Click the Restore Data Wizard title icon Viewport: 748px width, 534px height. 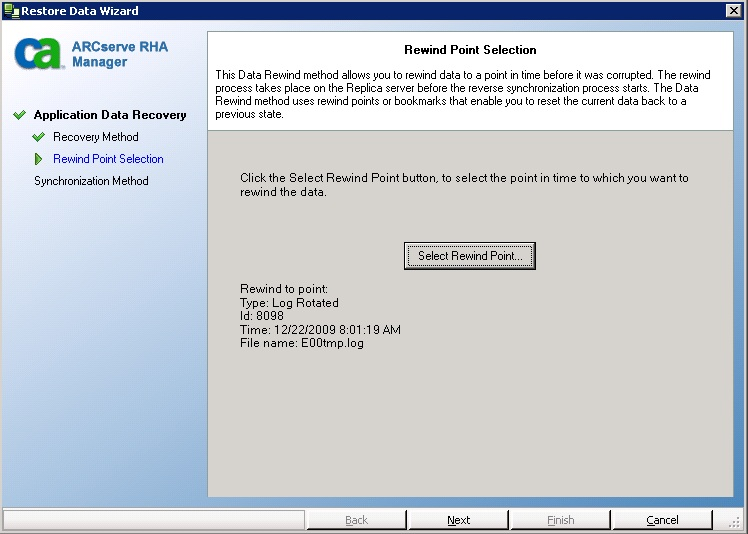tap(11, 10)
